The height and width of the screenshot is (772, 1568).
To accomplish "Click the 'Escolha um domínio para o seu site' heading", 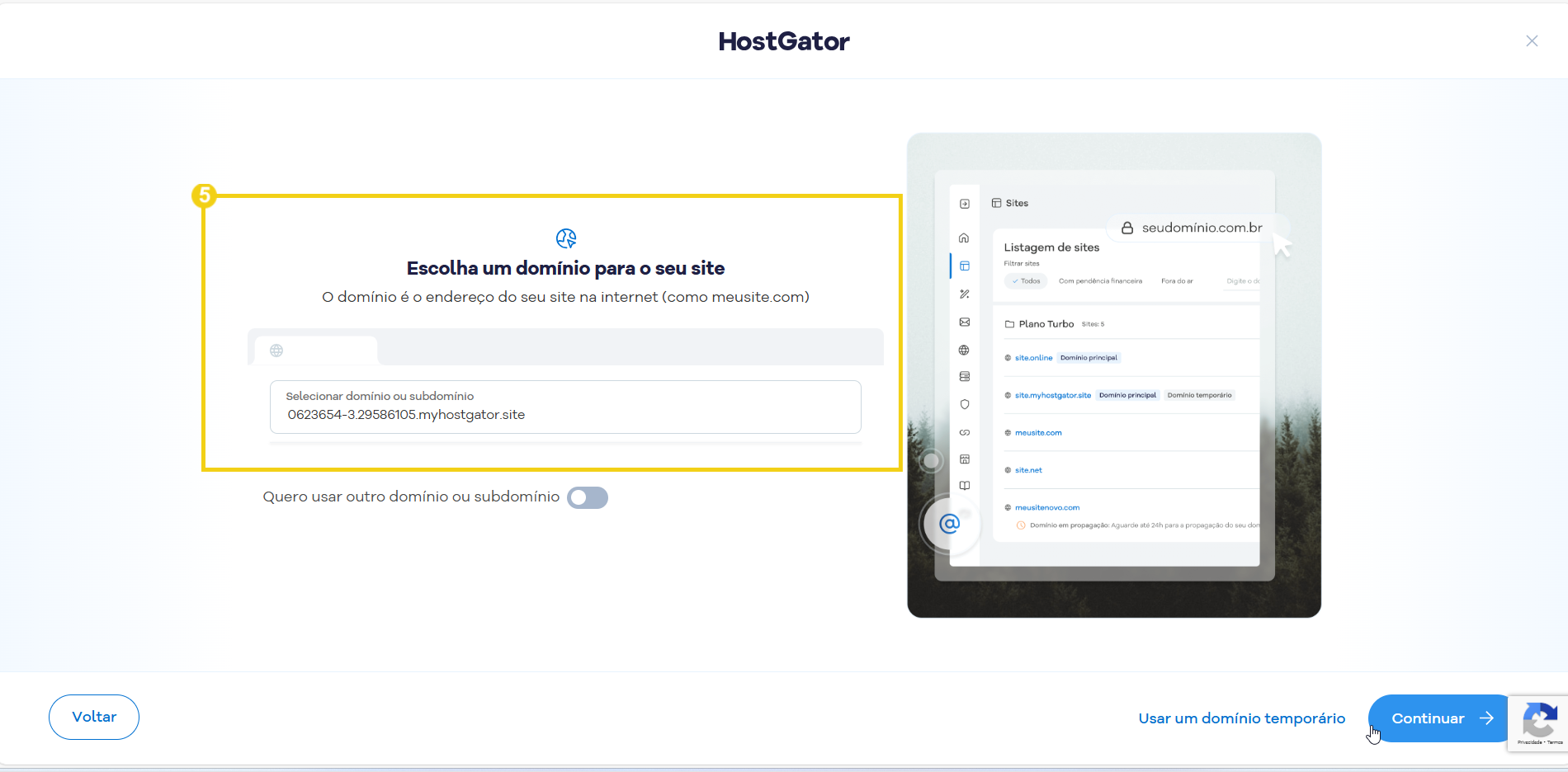I will (565, 268).
